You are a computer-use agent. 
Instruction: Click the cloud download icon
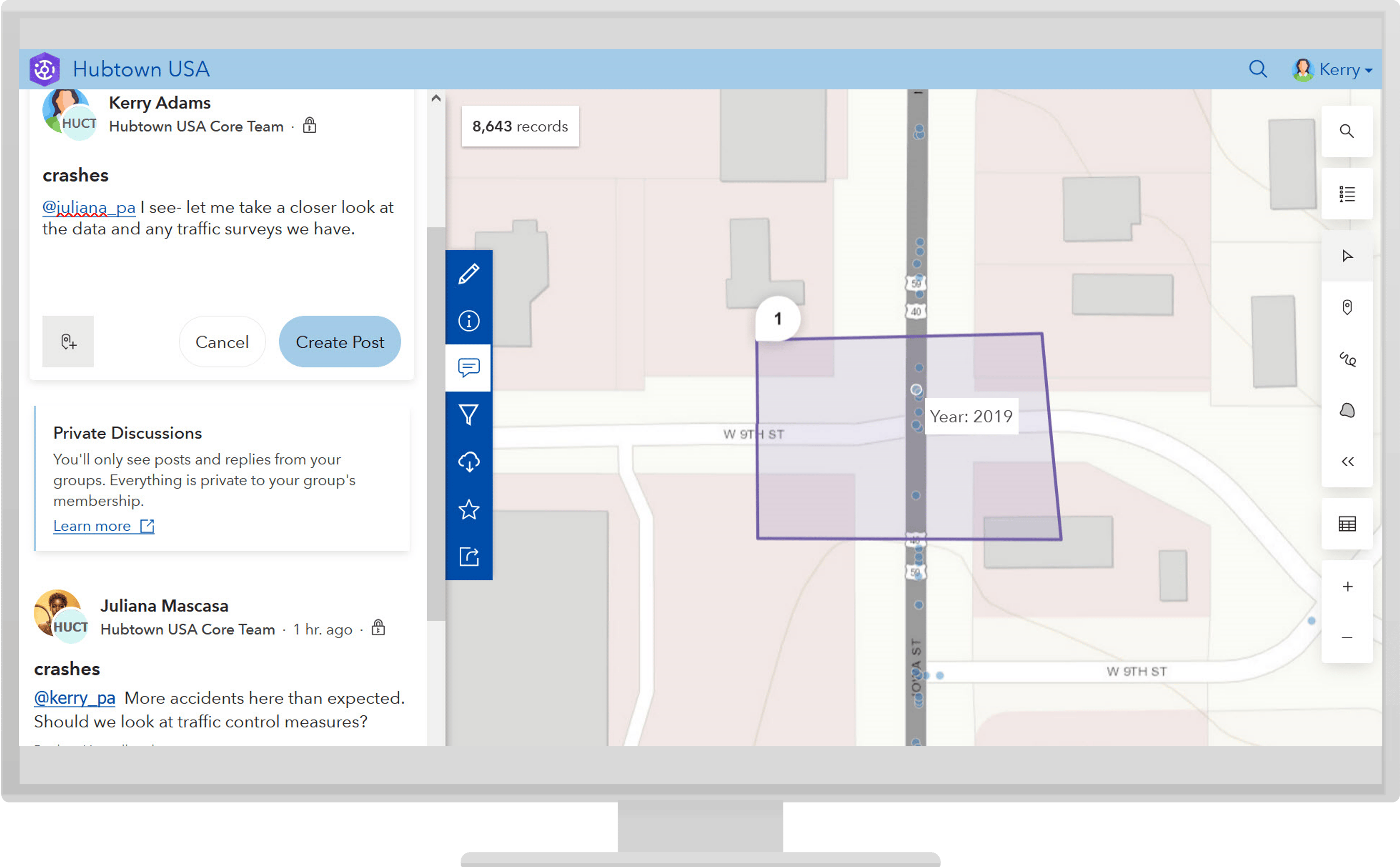coord(469,462)
